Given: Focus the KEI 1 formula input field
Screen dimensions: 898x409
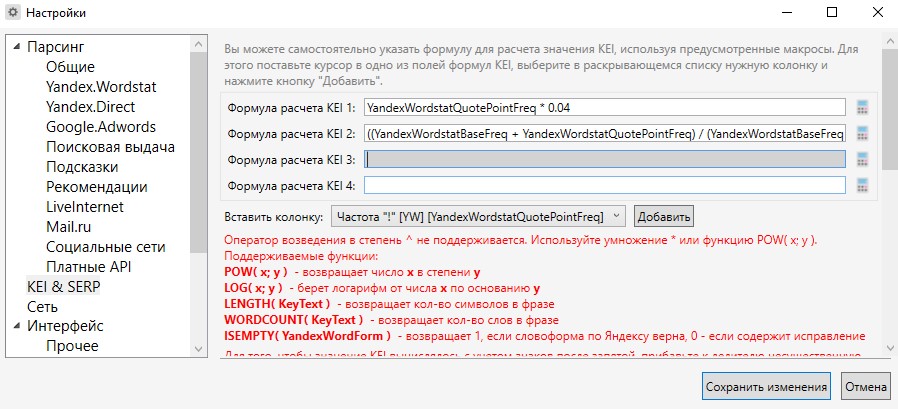Looking at the screenshot, I should coord(605,107).
